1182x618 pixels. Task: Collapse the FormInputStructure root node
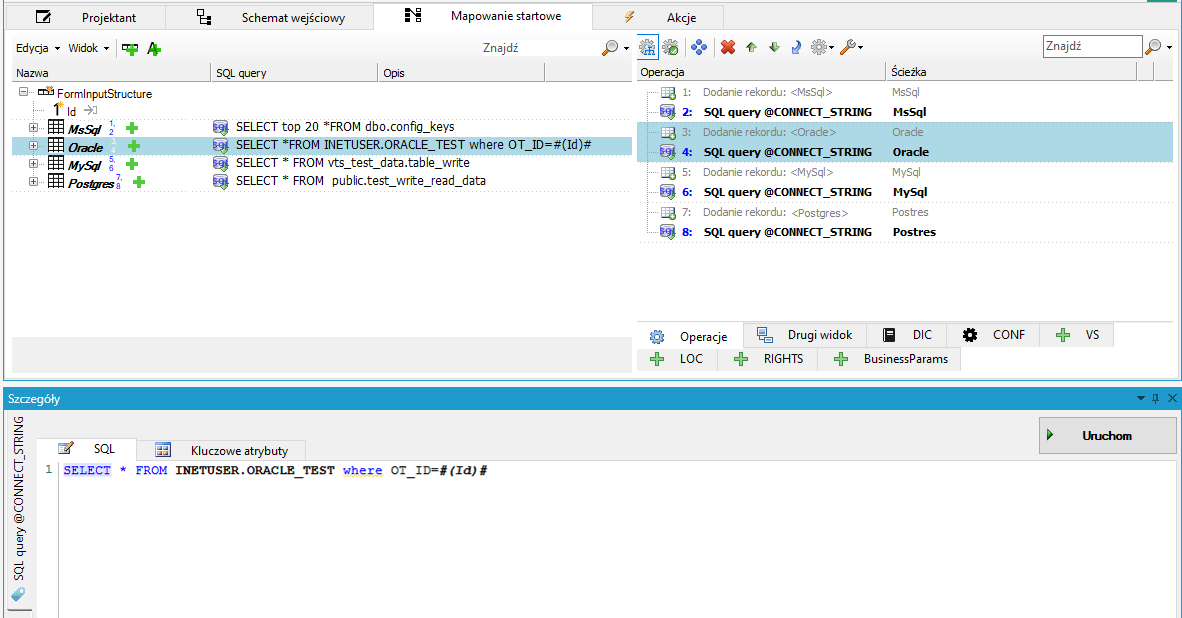23,92
